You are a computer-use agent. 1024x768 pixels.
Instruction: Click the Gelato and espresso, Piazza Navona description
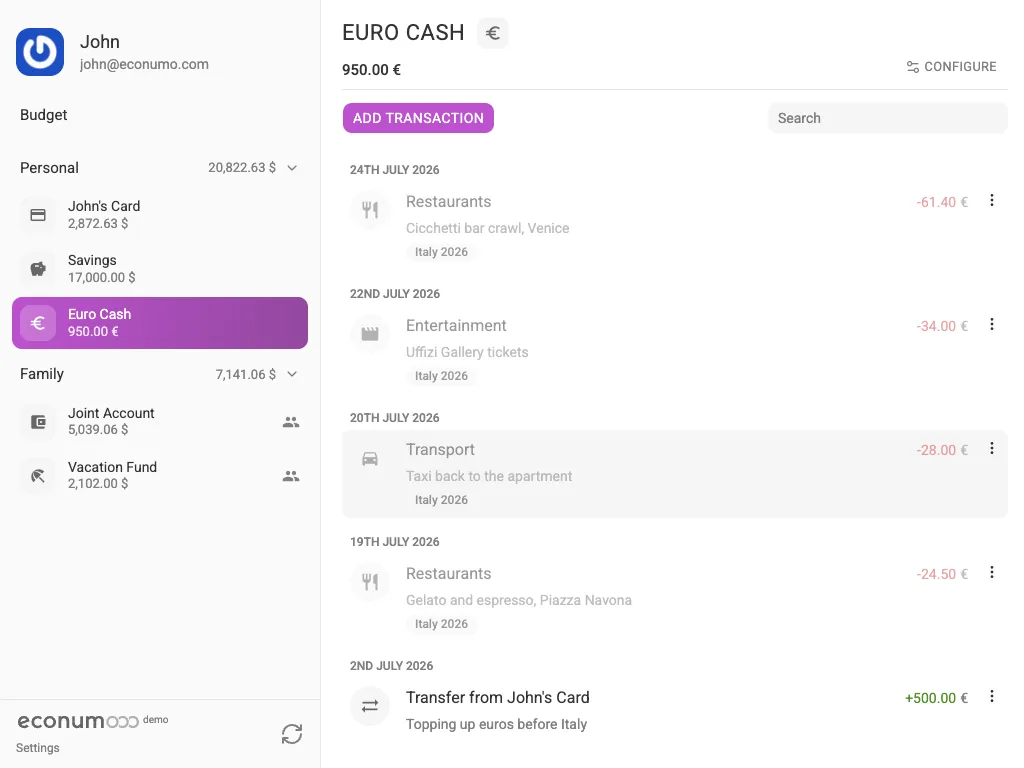click(519, 600)
